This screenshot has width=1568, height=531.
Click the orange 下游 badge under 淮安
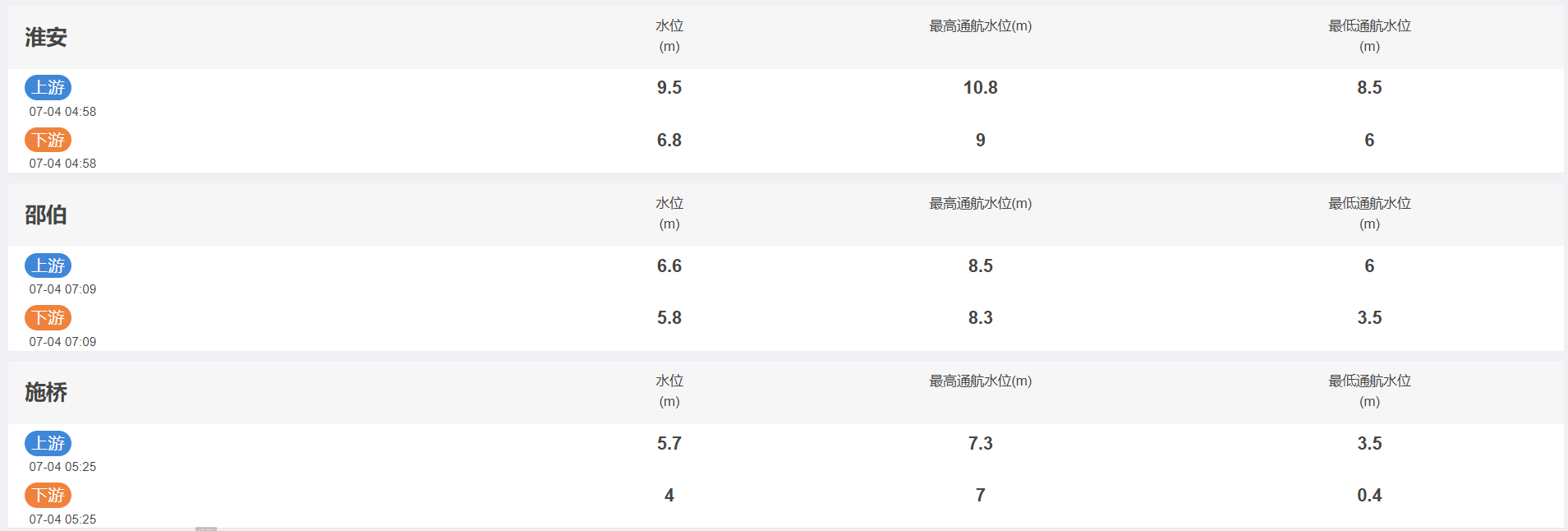click(x=48, y=140)
